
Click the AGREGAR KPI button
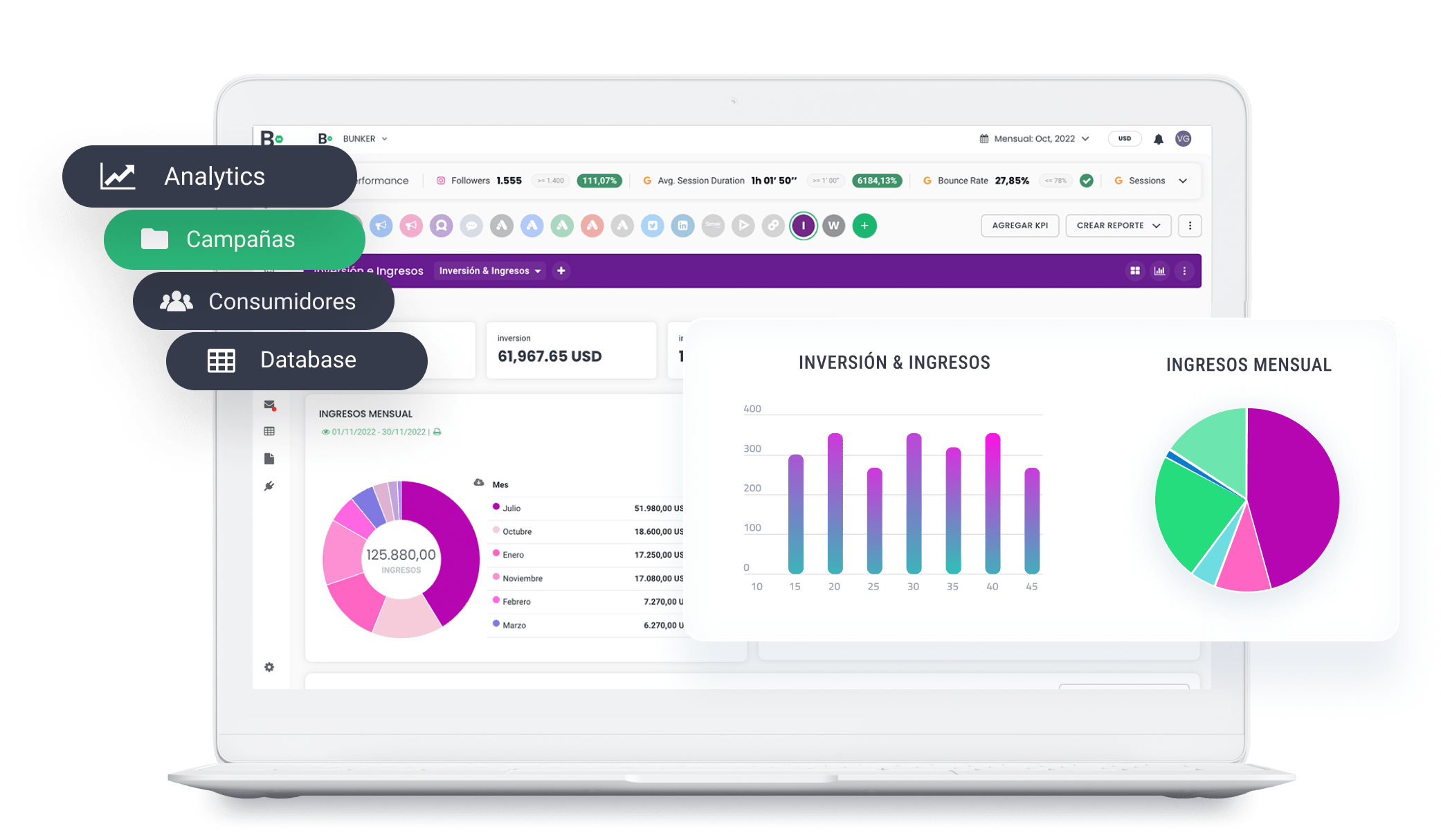pyautogui.click(x=1020, y=226)
